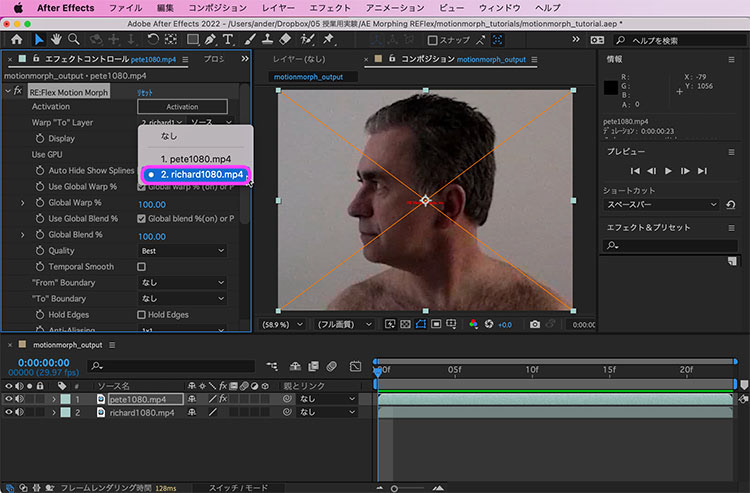The image size is (750, 493).
Task: Select the Rotation tool
Action: pyautogui.click(x=153, y=40)
